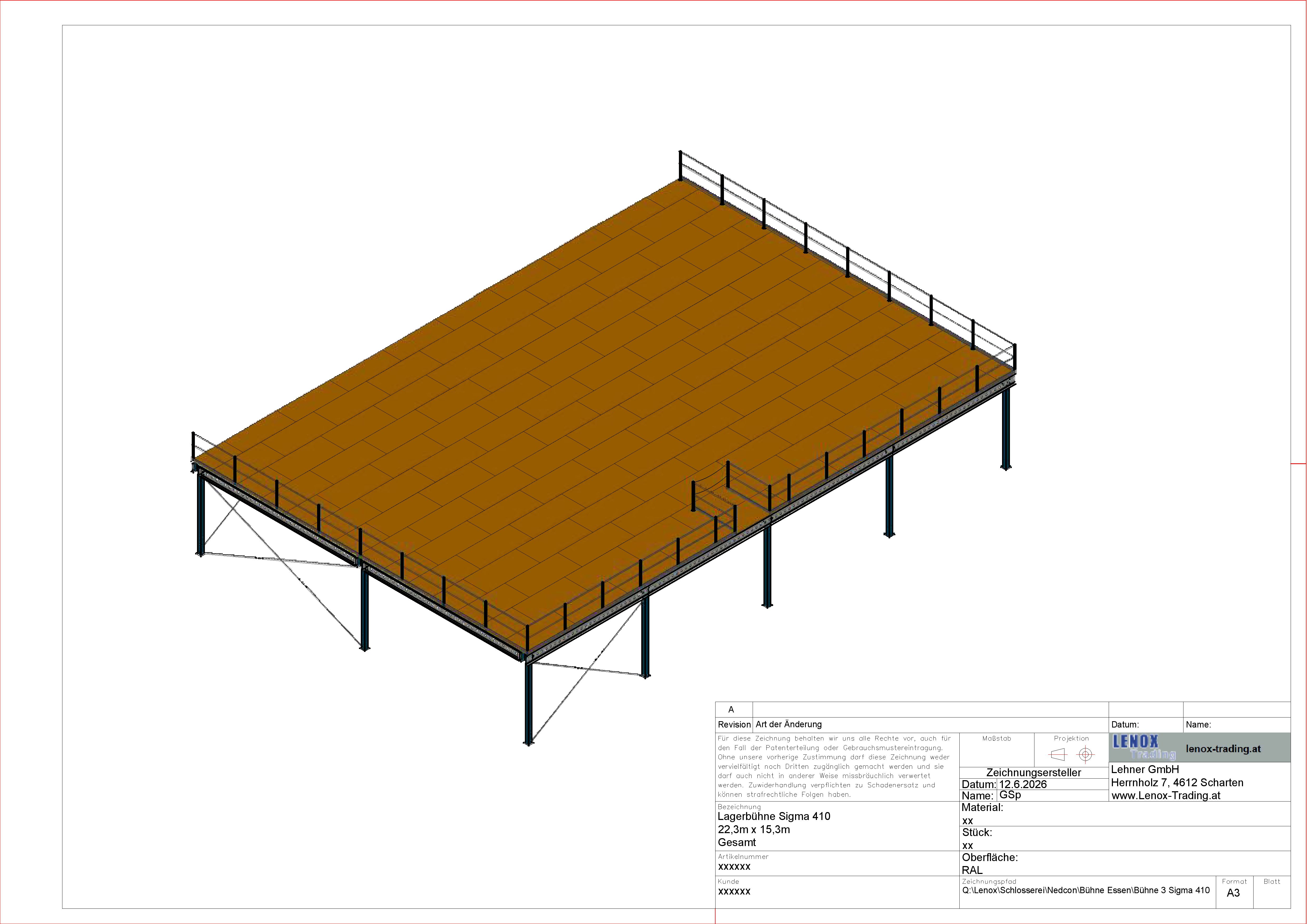Click the 'Lehner GmbH' company name
The width and height of the screenshot is (1307, 924).
tap(1145, 769)
